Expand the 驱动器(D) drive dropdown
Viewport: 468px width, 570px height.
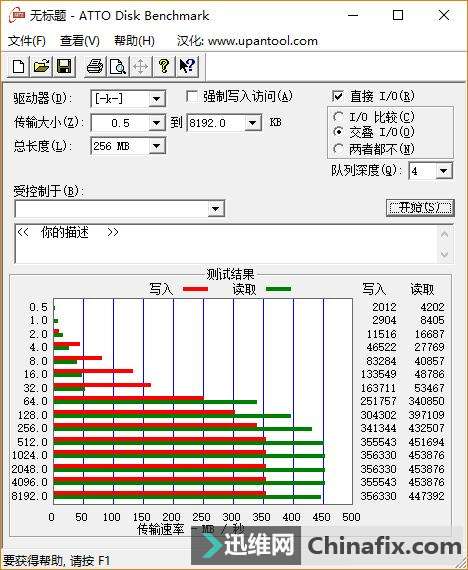(x=157, y=99)
